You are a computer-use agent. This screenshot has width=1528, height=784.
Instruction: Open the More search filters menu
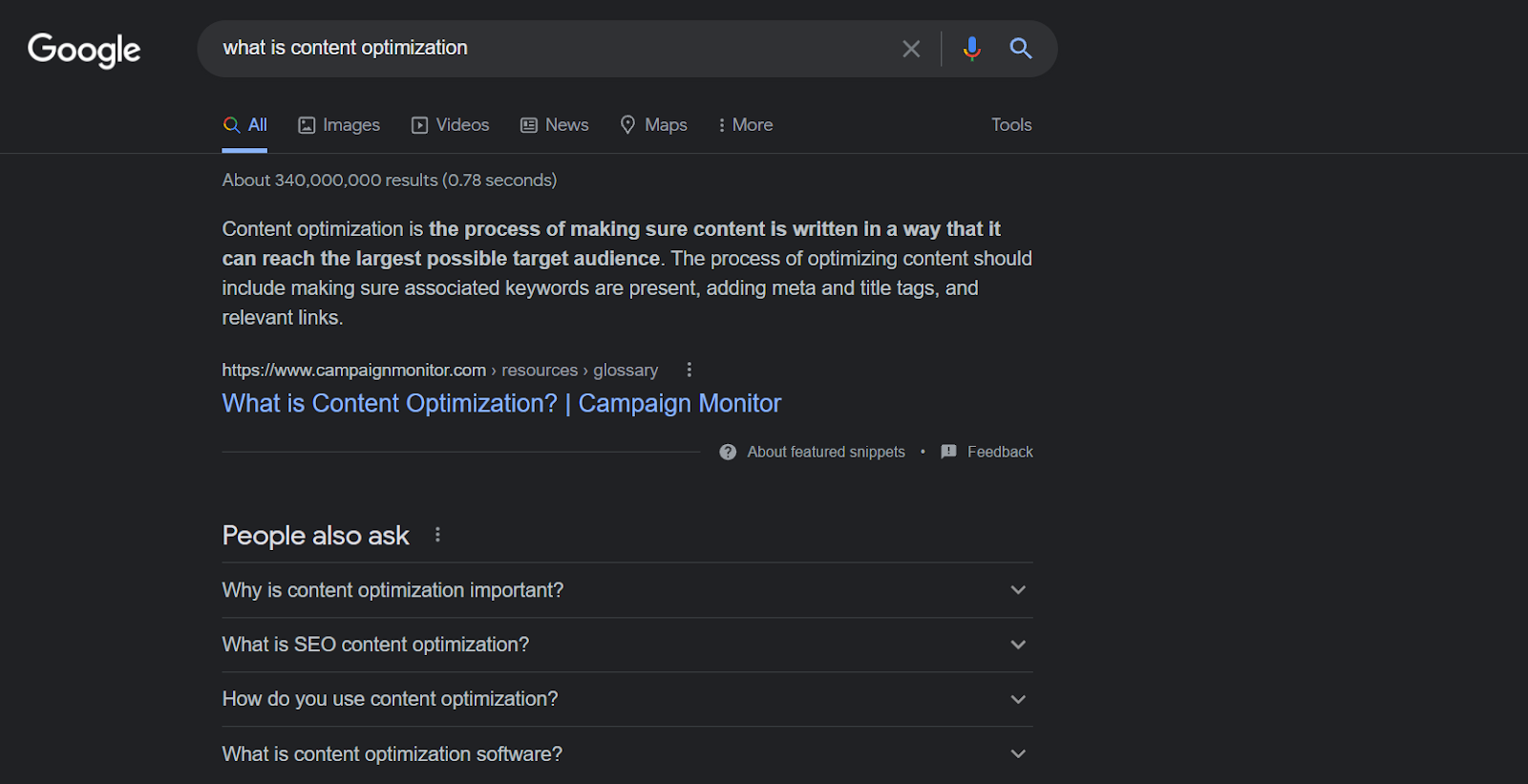[745, 125]
